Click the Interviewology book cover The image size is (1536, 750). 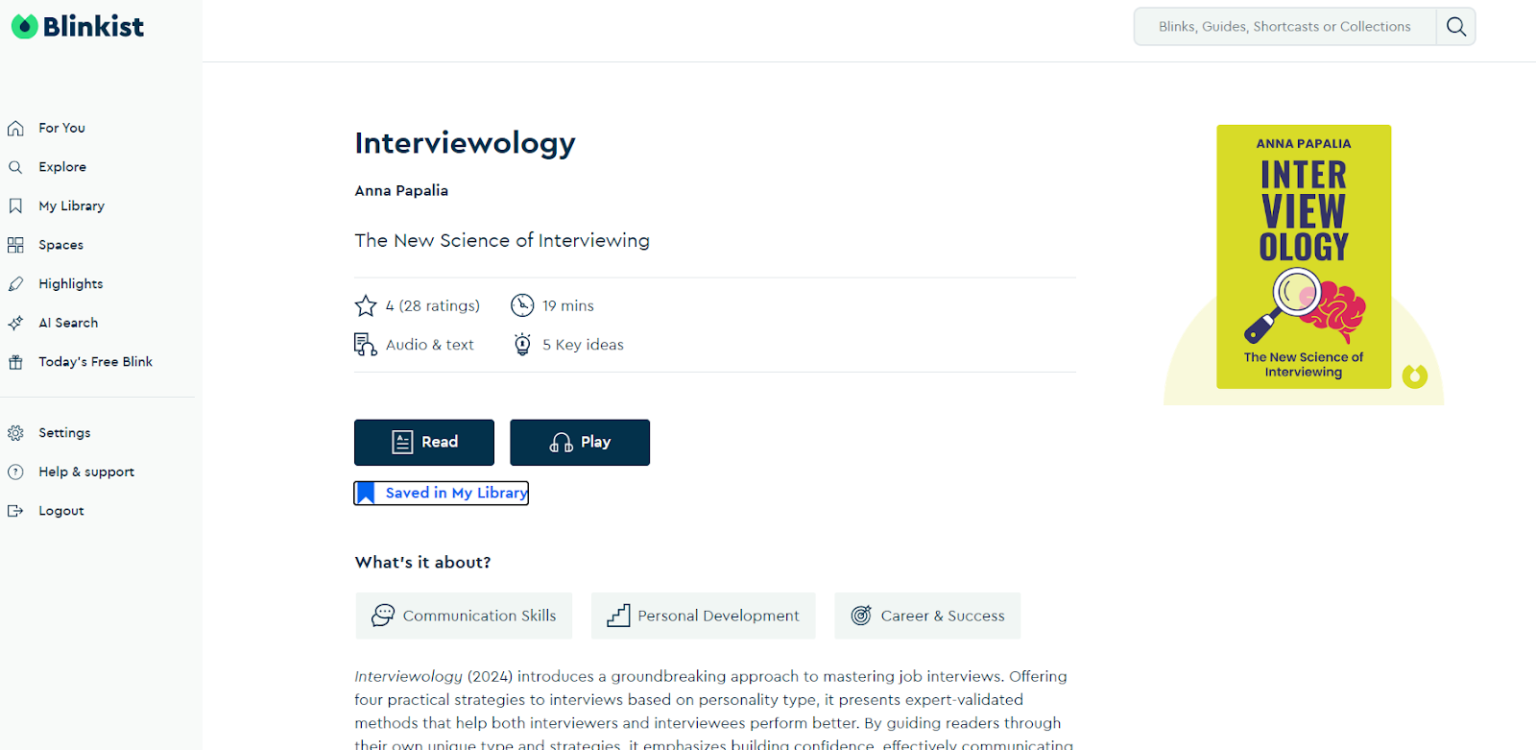1302,257
